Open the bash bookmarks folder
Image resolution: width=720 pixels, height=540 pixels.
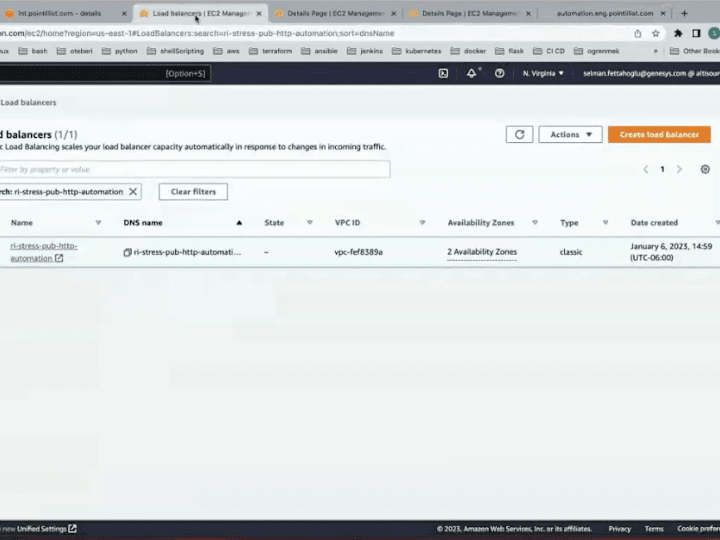coord(33,51)
